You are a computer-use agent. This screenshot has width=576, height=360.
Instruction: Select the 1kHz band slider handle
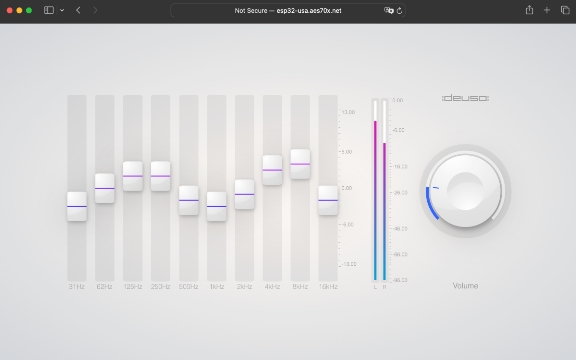(216, 206)
